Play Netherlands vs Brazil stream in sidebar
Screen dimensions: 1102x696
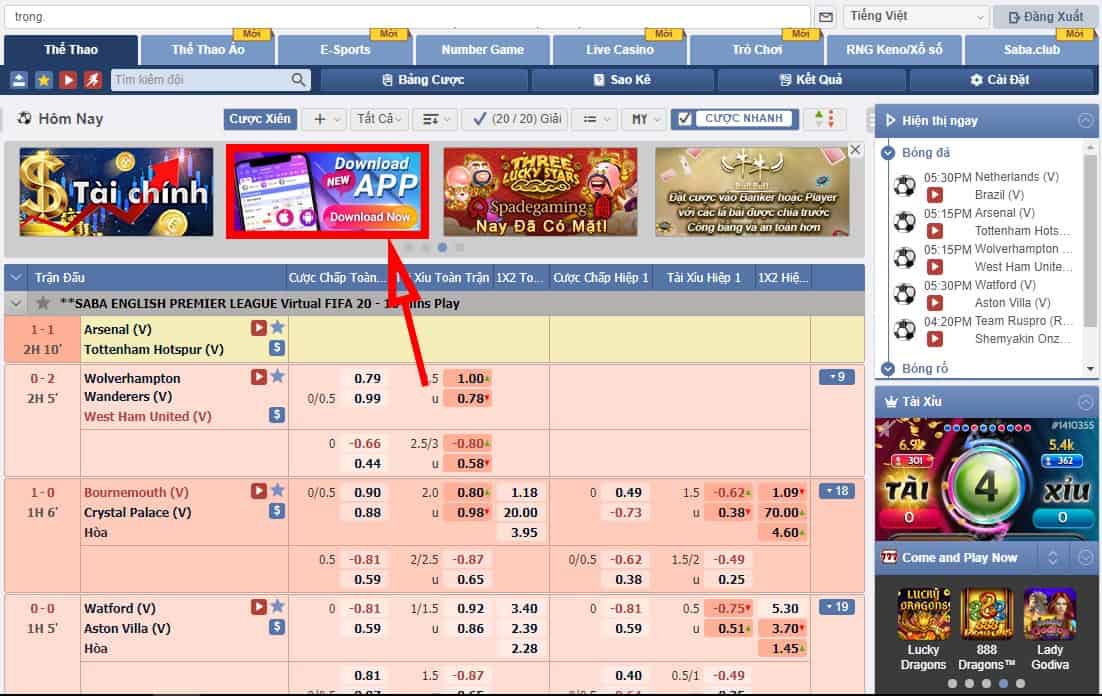[x=934, y=195]
